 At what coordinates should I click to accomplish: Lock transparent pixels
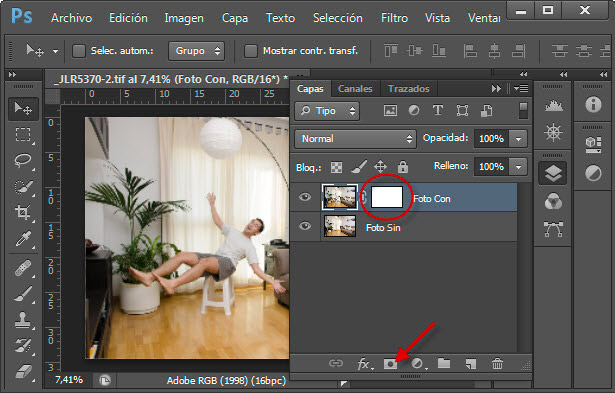coord(336,167)
